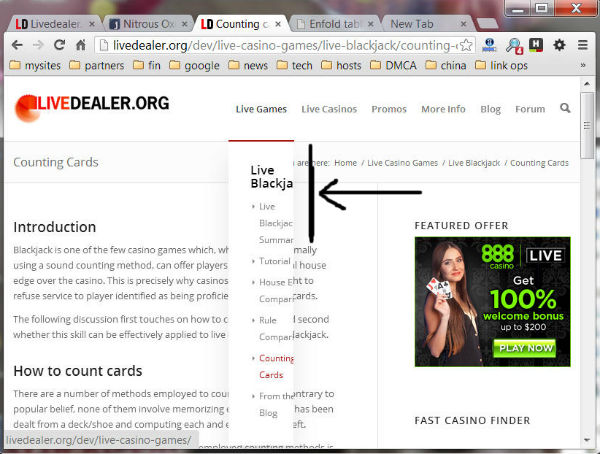600x454 pixels.
Task: Click the browser back arrow
Action: (17, 45)
